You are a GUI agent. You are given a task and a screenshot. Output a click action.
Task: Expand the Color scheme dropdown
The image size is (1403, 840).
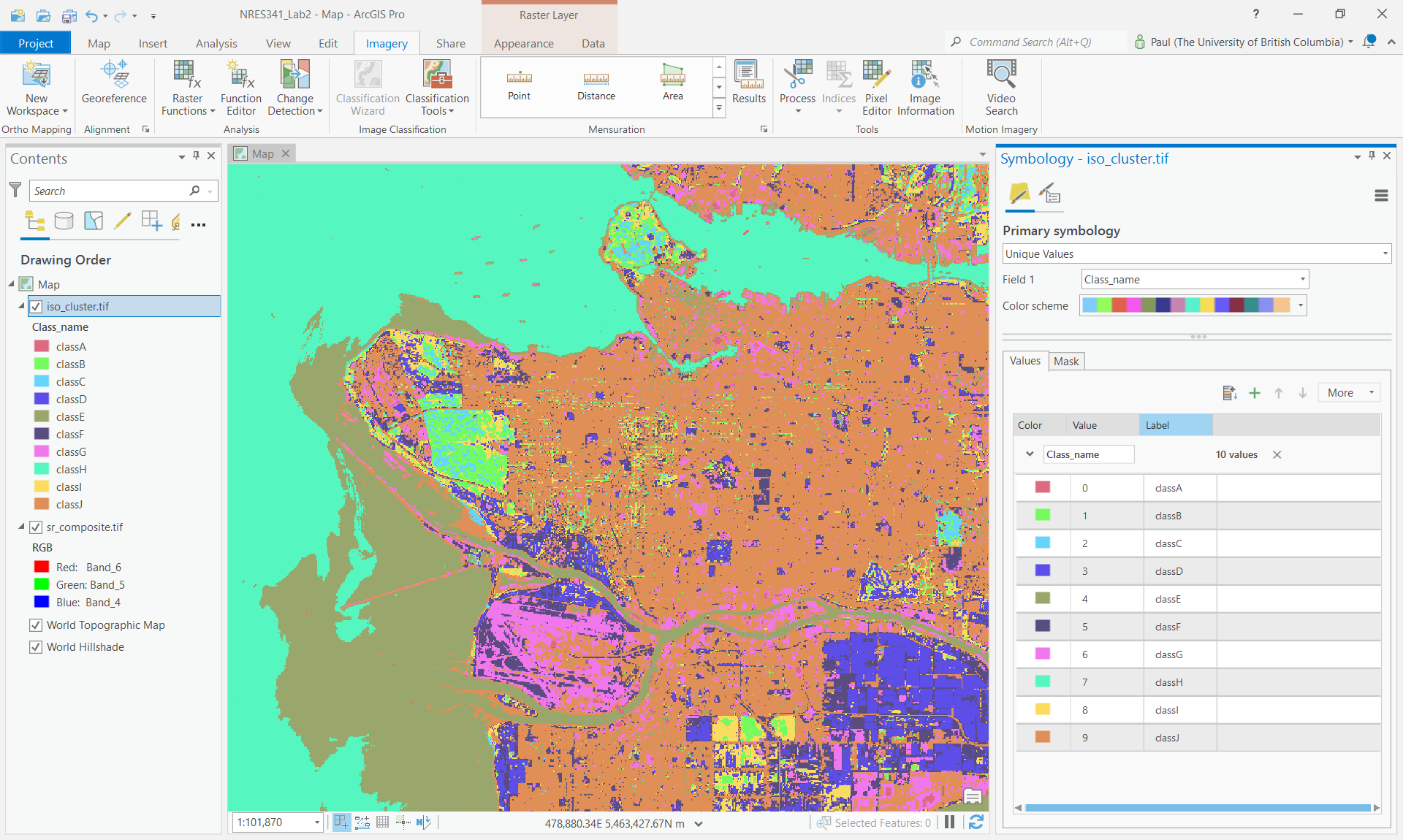pyautogui.click(x=1300, y=306)
